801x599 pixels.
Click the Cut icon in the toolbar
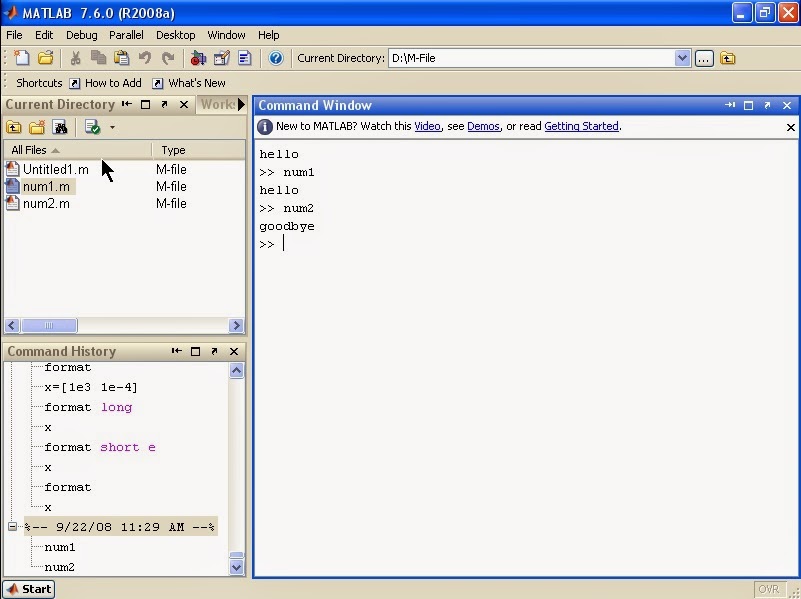(x=74, y=58)
